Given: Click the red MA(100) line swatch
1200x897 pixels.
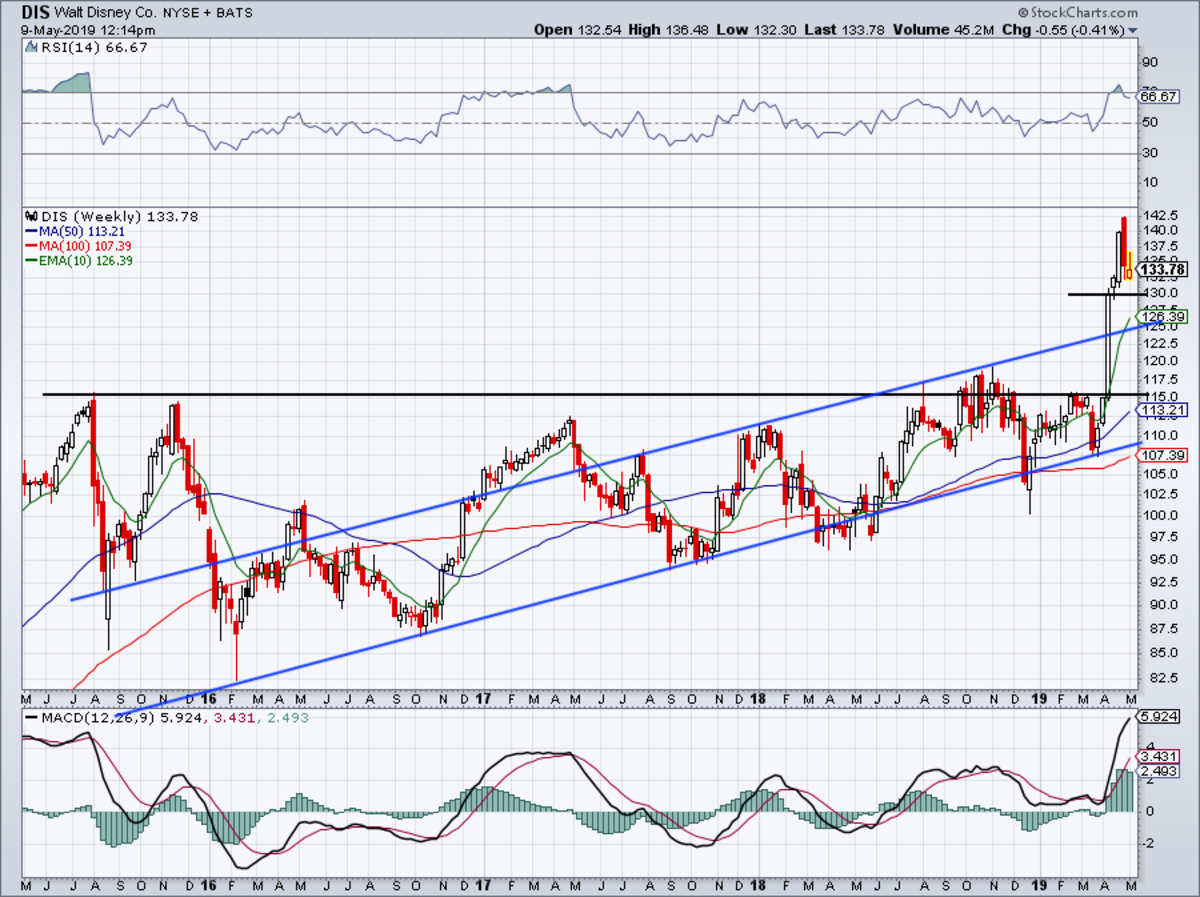Looking at the screenshot, I should [x=30, y=246].
